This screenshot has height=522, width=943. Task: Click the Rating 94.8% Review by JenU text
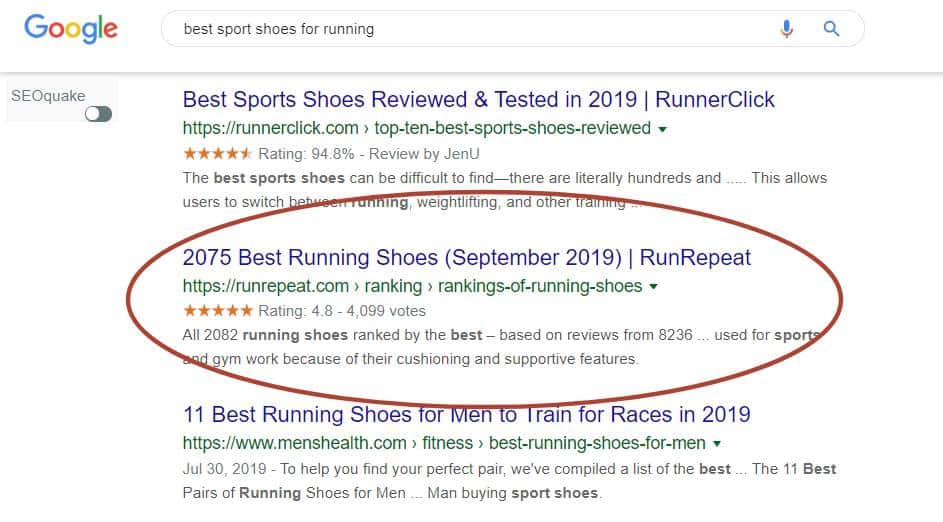click(369, 154)
